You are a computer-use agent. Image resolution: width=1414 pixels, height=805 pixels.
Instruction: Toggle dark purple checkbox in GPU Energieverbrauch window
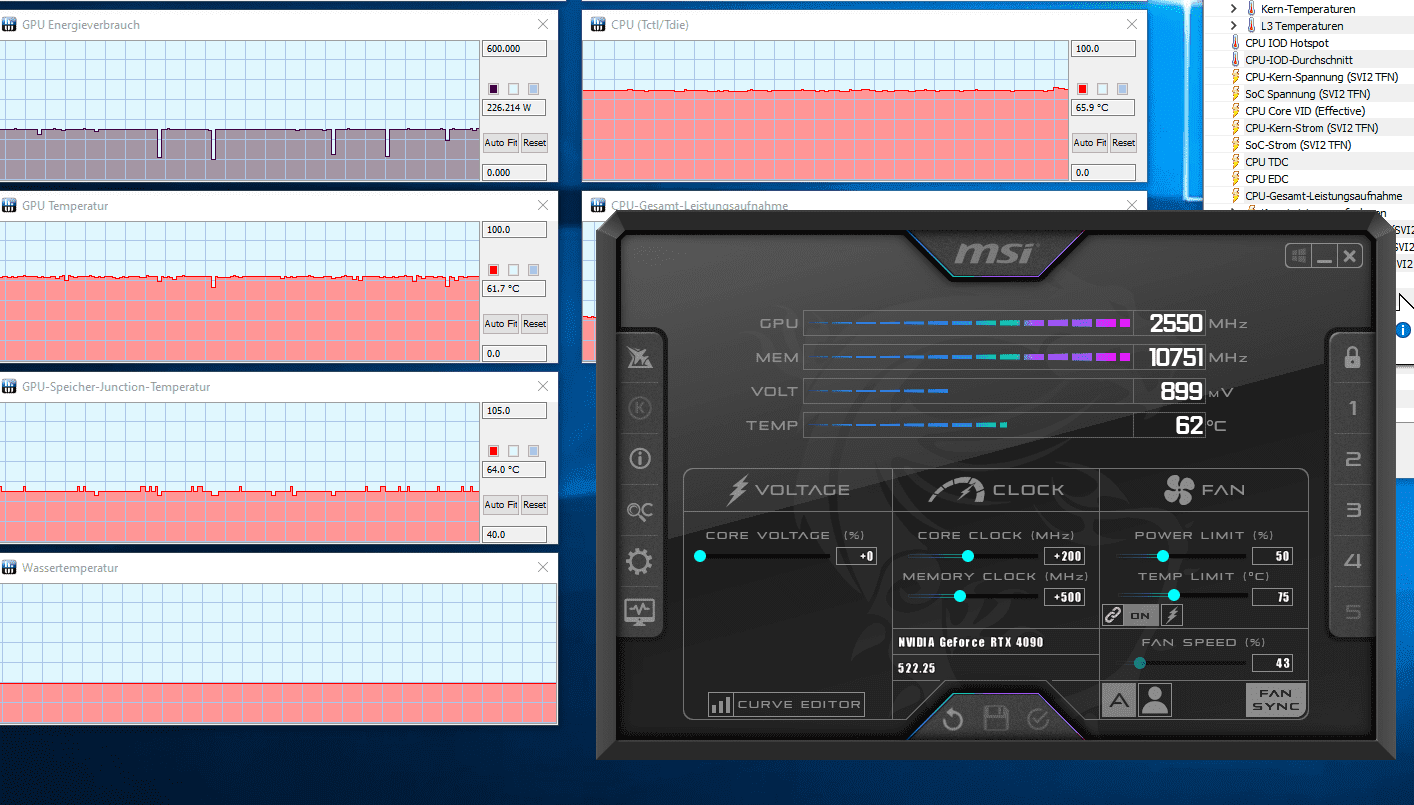(x=493, y=89)
